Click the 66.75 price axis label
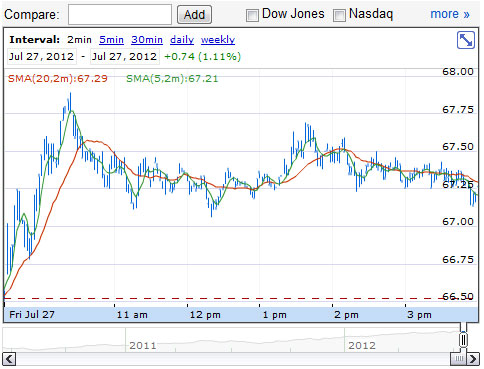 coord(458,260)
